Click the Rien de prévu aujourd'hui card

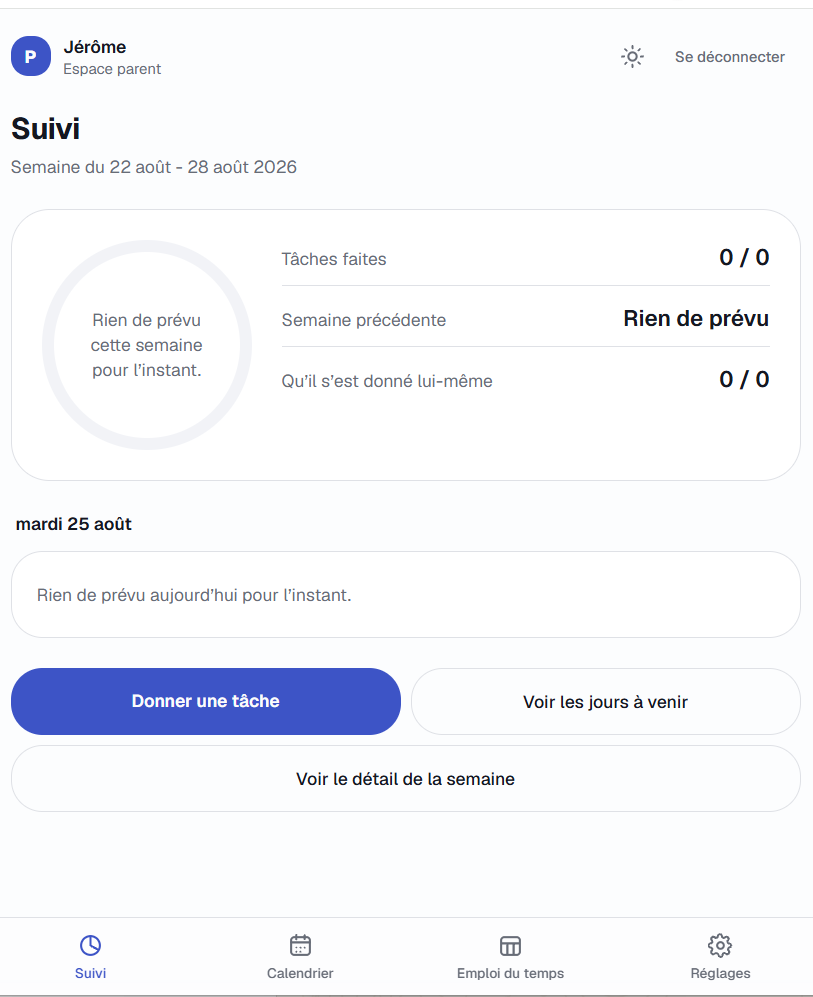pos(406,595)
